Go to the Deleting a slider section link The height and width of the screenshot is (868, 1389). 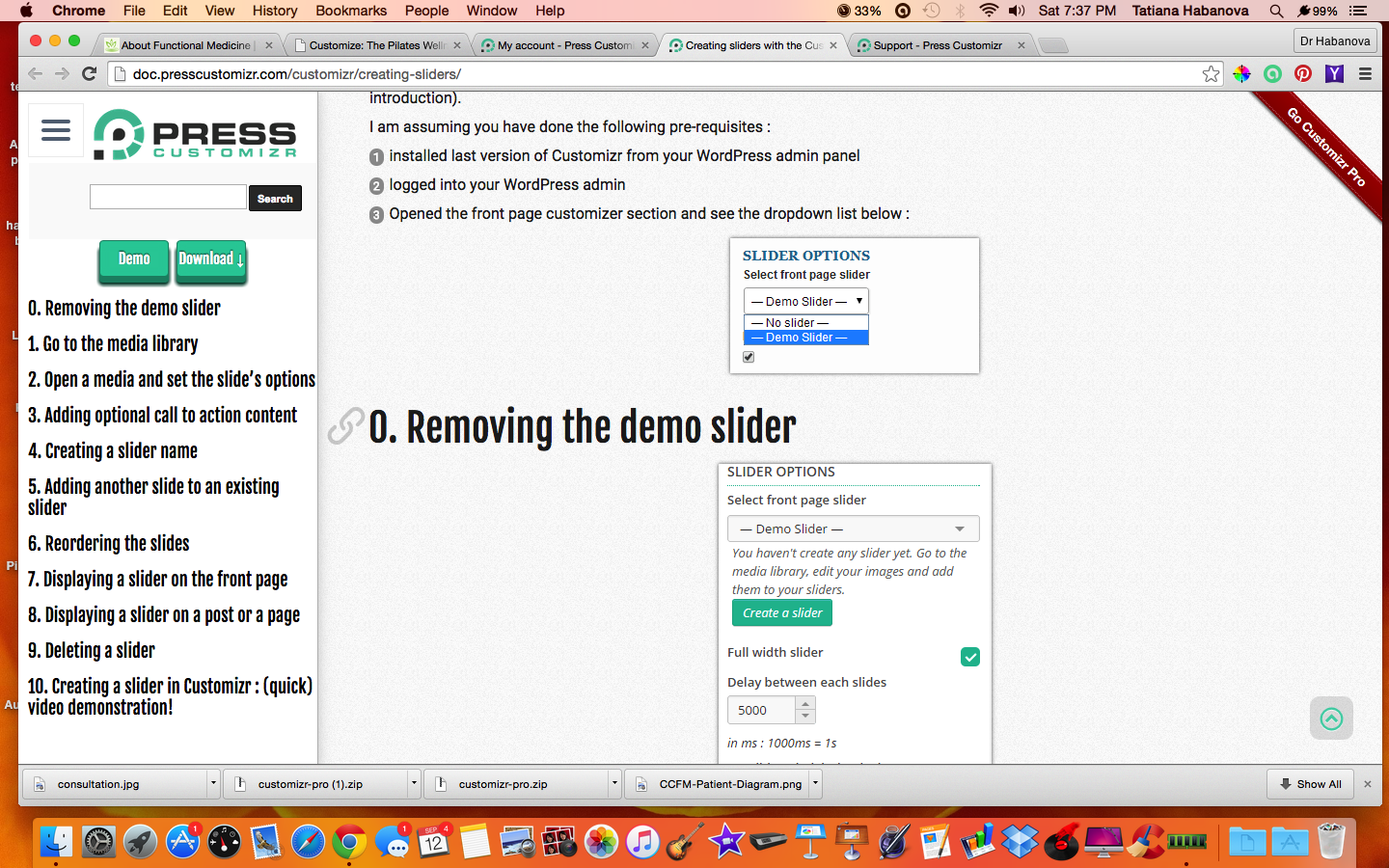pos(92,651)
